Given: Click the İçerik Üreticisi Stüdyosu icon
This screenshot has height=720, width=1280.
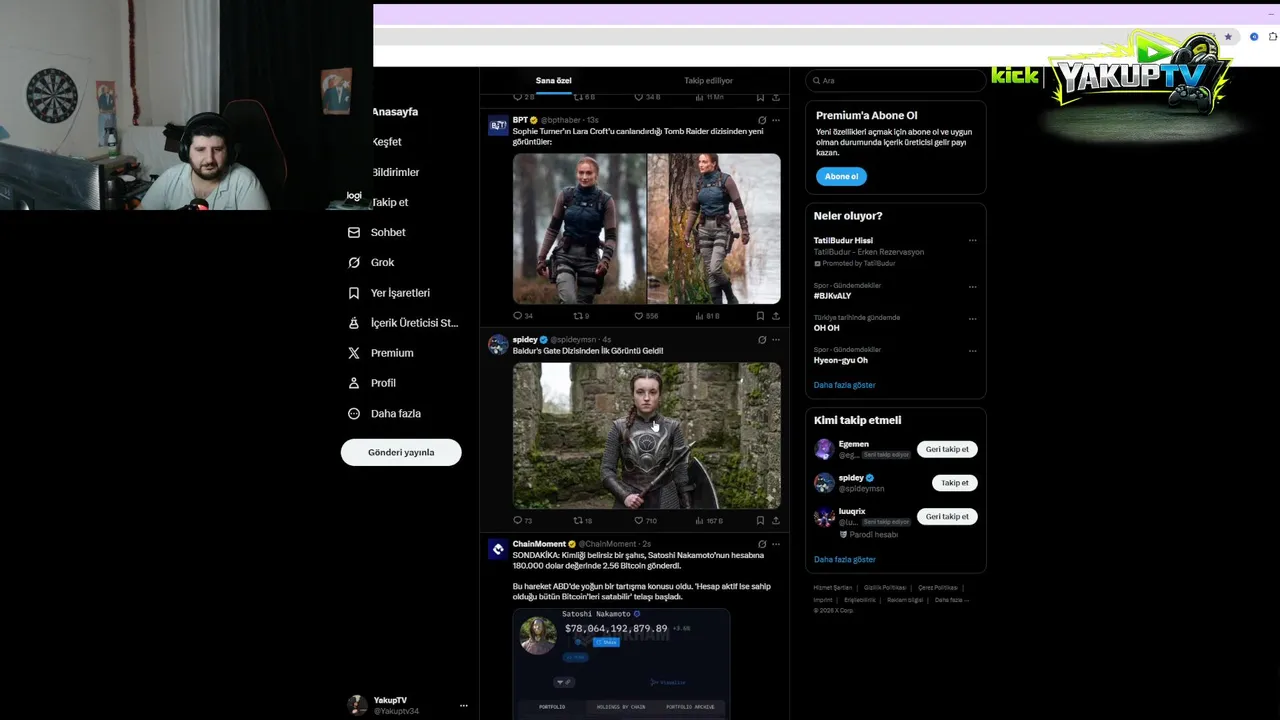Looking at the screenshot, I should (353, 323).
